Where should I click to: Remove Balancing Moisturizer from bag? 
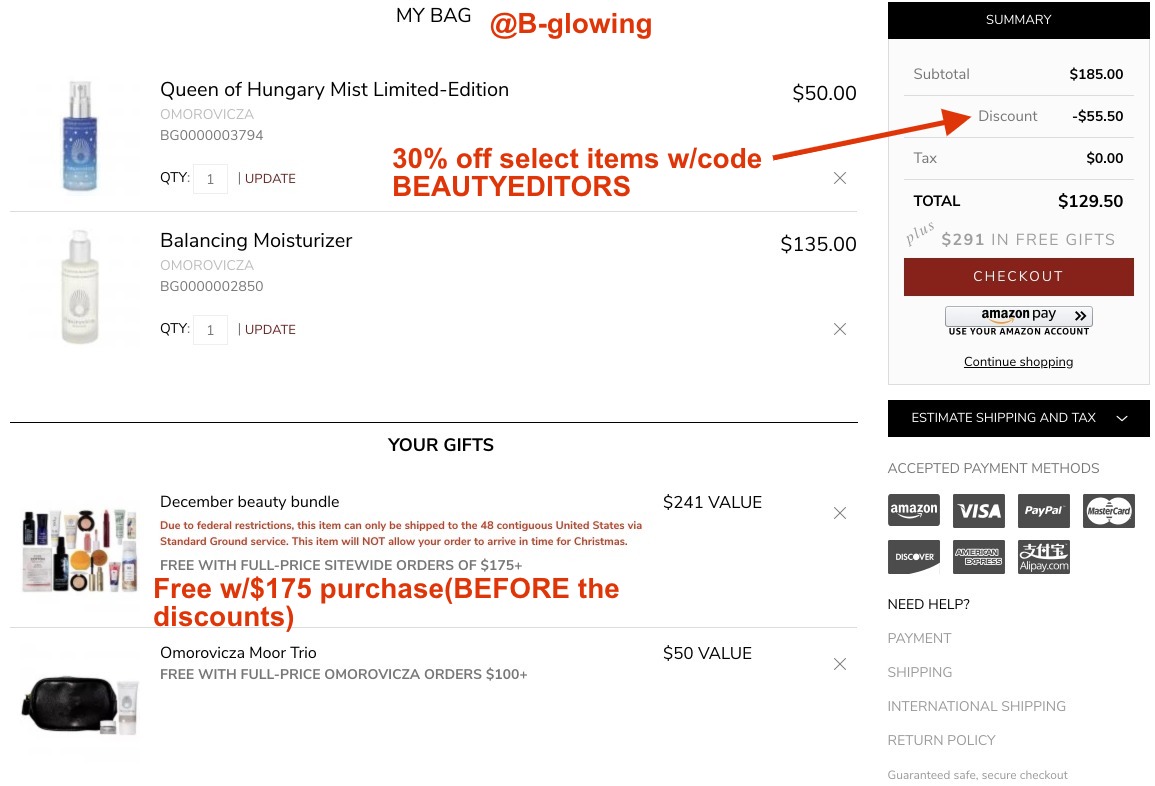[839, 329]
